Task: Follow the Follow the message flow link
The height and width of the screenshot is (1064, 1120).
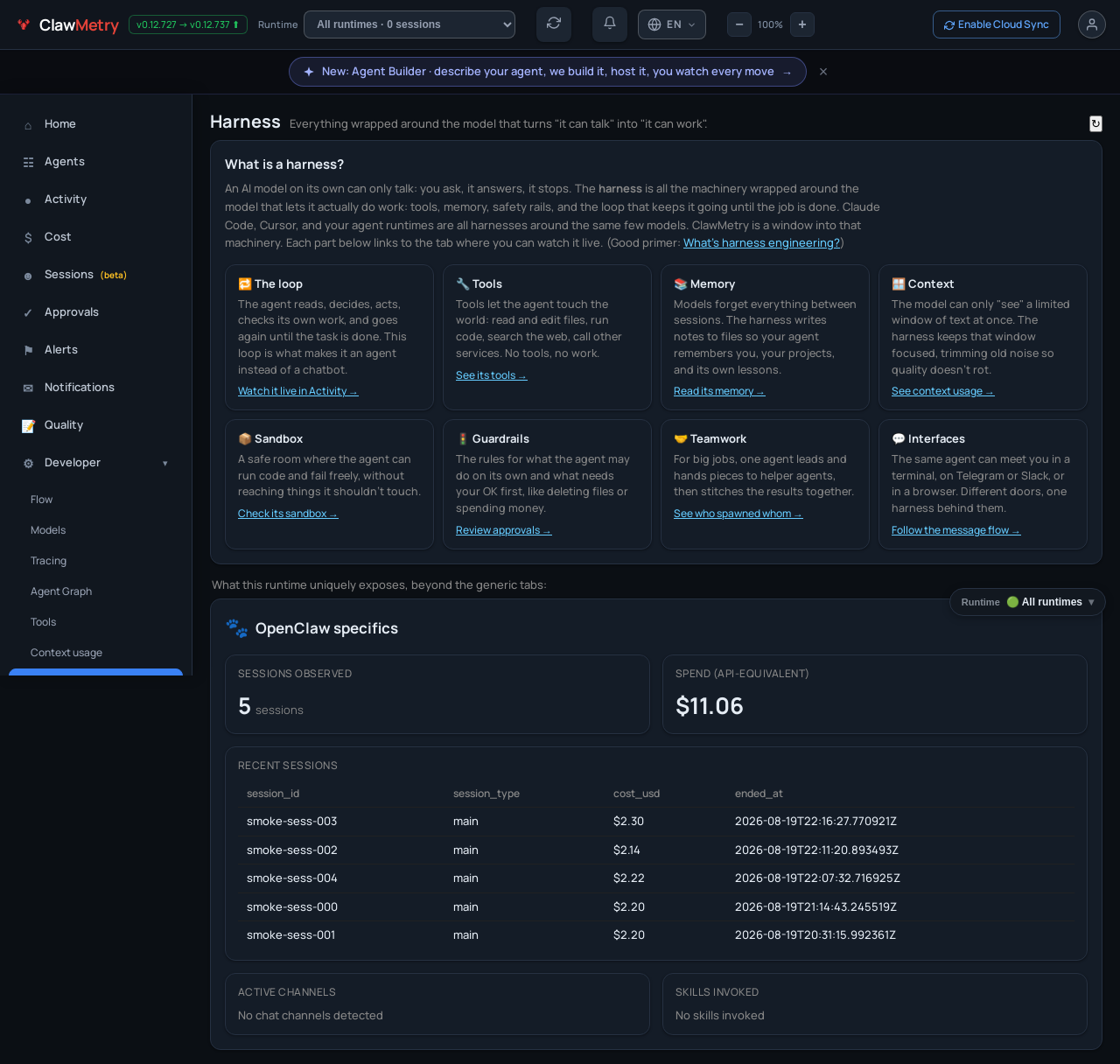Action: click(955, 530)
